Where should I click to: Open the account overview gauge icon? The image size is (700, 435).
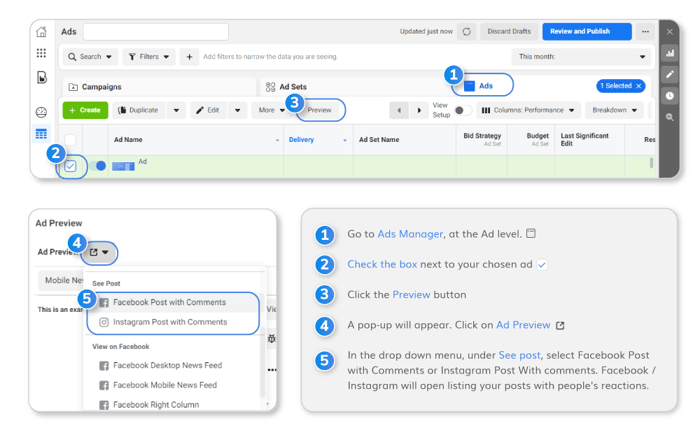point(41,112)
